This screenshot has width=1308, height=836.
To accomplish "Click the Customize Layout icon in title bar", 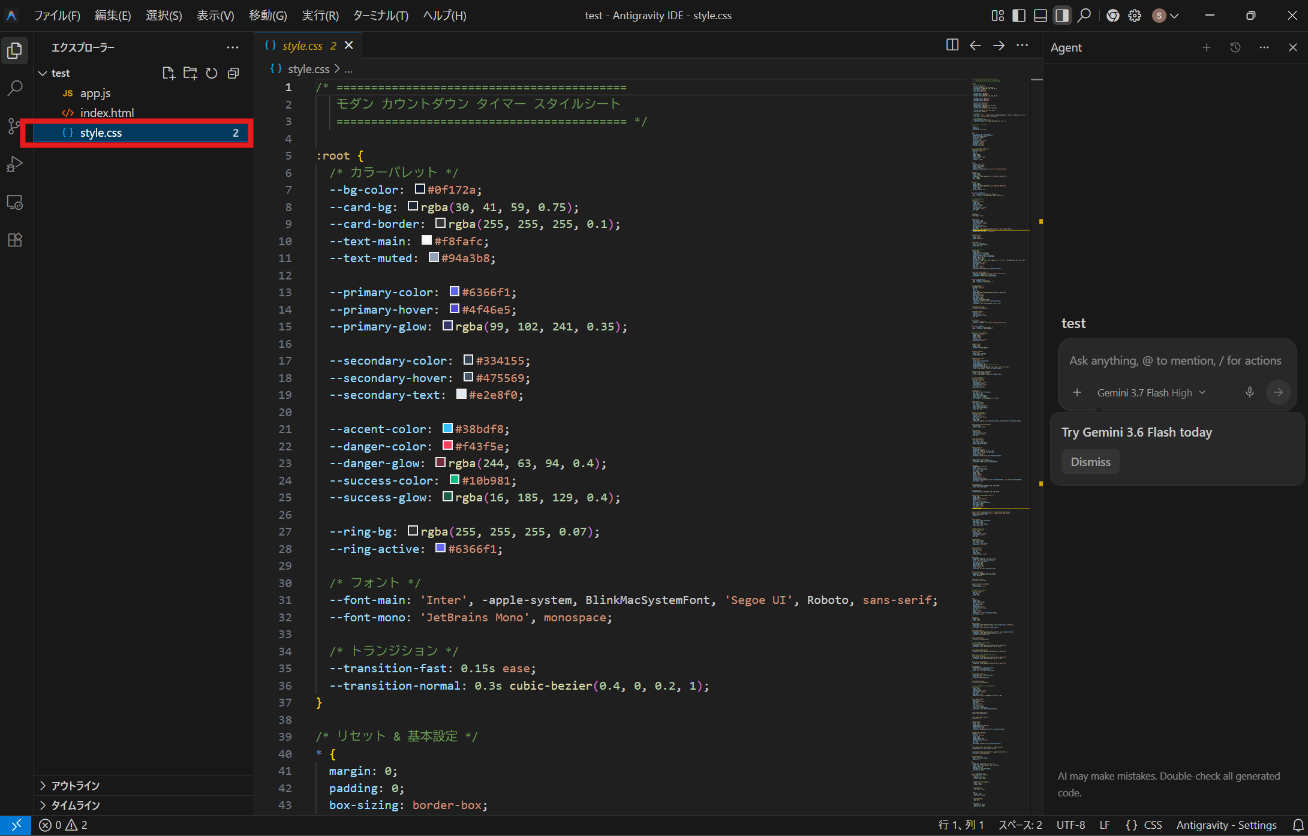I will (998, 15).
